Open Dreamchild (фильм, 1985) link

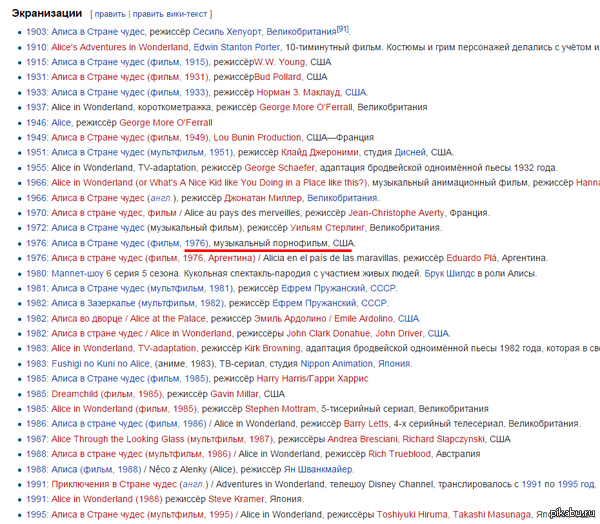106,394
